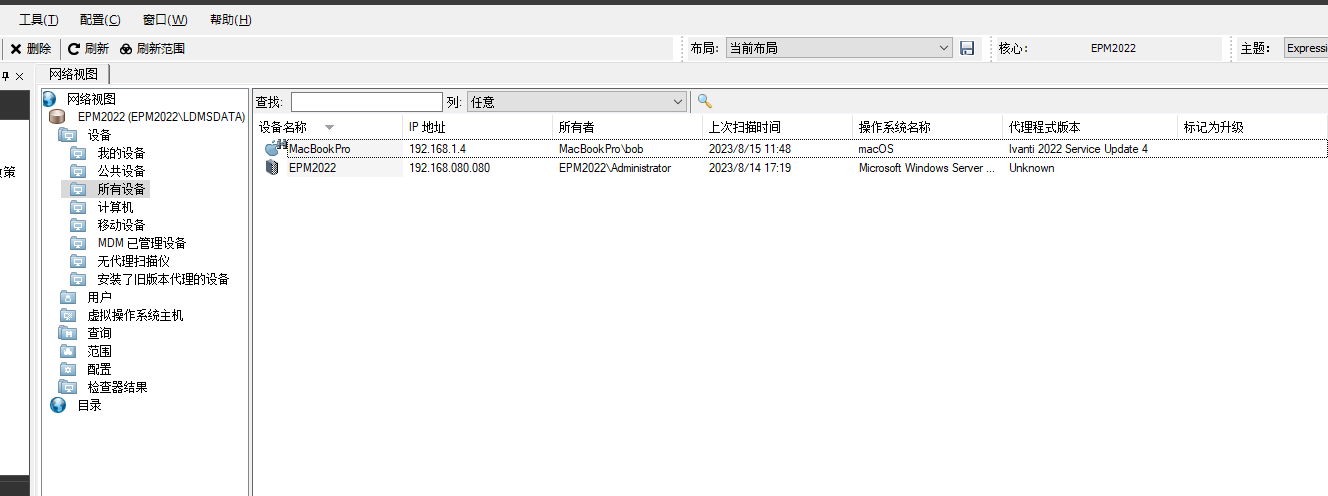Click the 用户 folder icon
The image size is (1328, 496).
67,297
